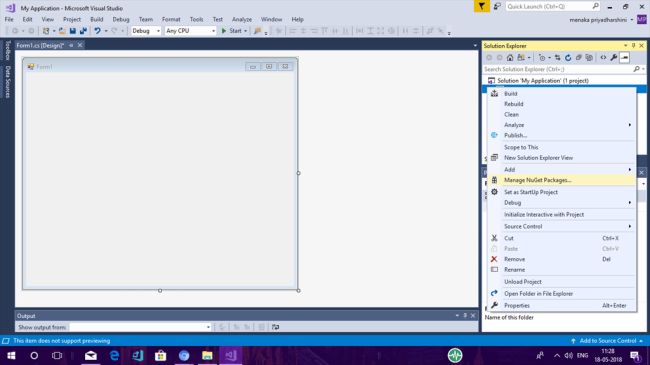Choose Remove in context menu

pyautogui.click(x=562, y=259)
